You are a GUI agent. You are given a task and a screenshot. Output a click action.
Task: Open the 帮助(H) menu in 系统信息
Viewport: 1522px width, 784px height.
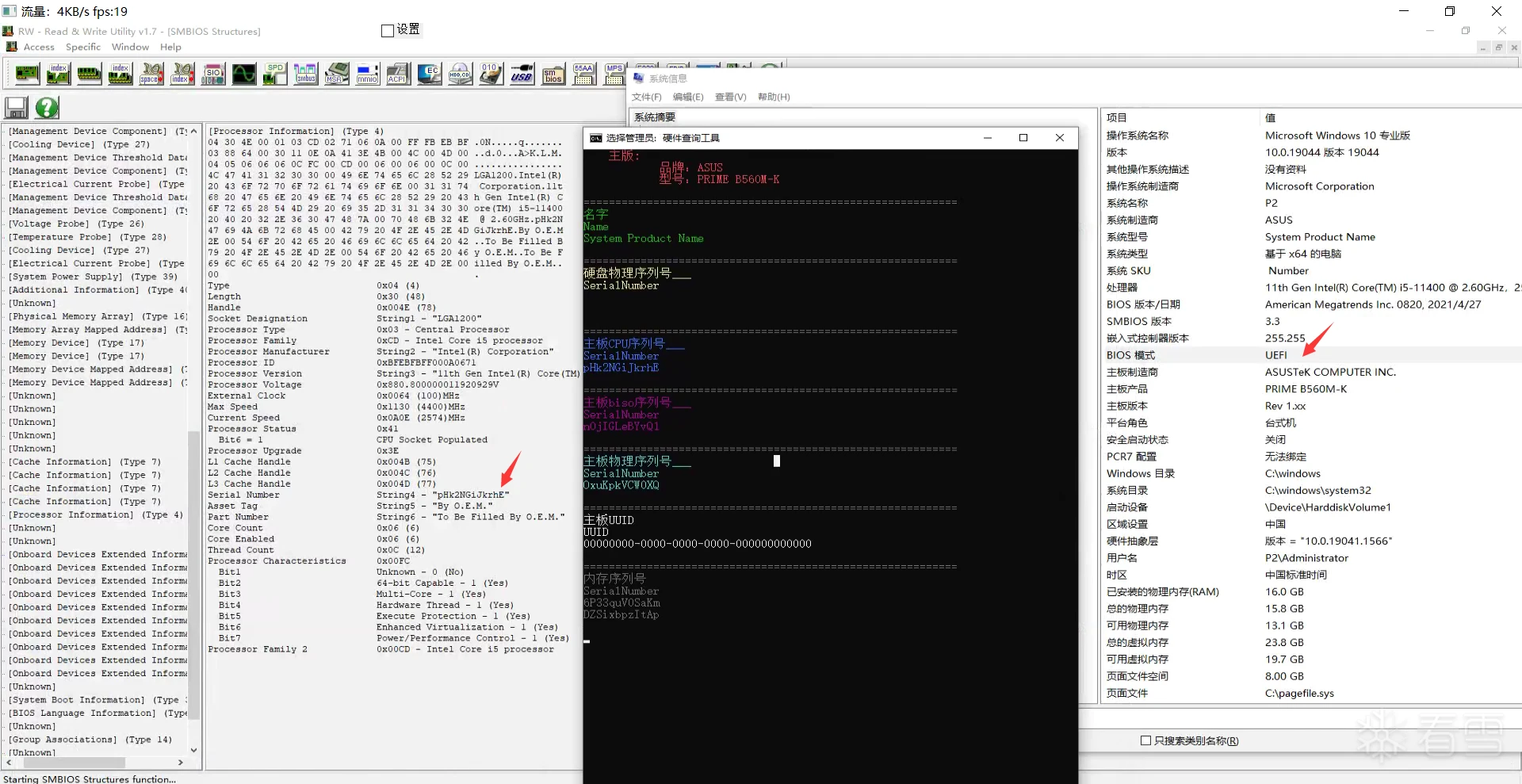coord(774,97)
